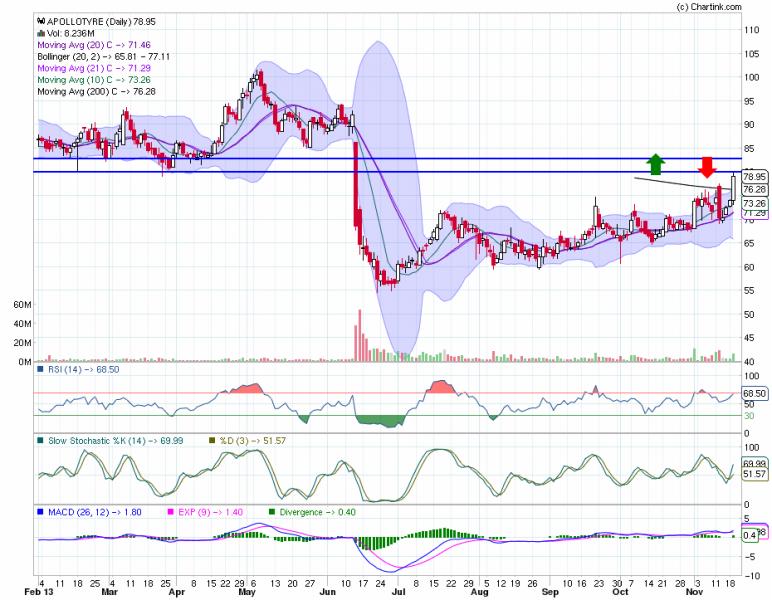Click the 100 price axis label
The image size is (772, 600).
point(752,77)
